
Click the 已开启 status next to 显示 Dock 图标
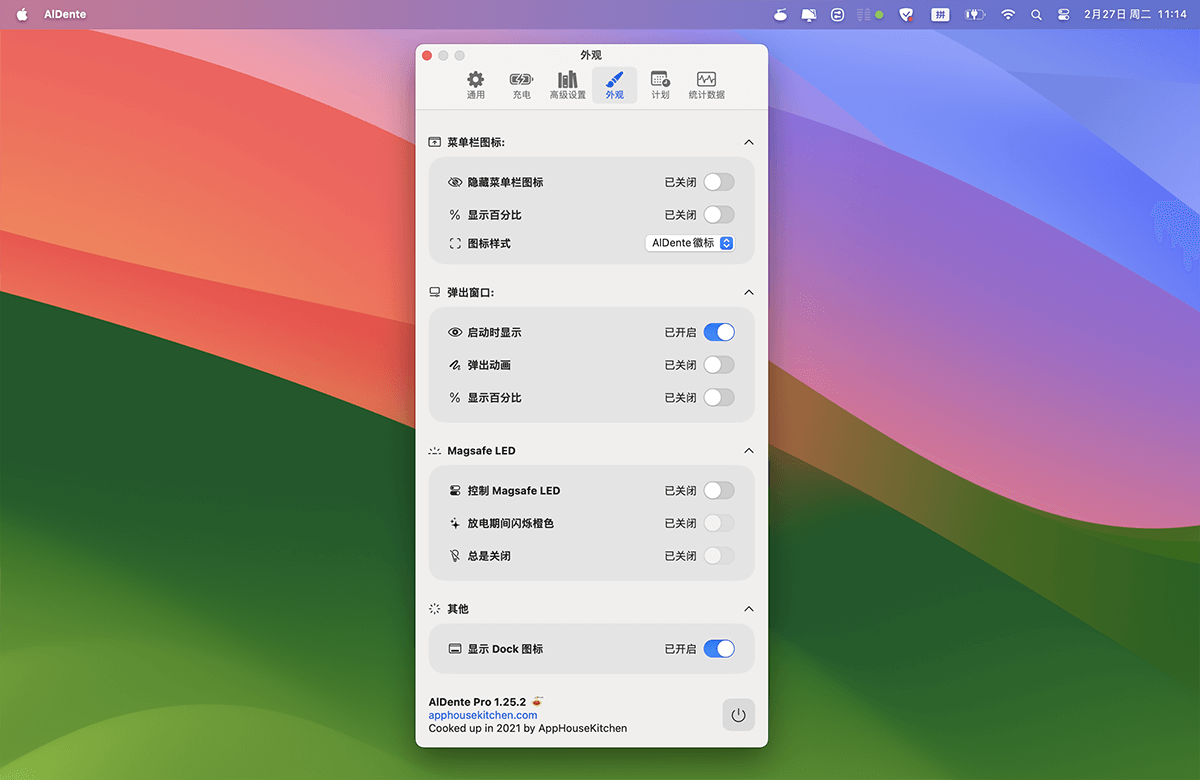[x=681, y=649]
